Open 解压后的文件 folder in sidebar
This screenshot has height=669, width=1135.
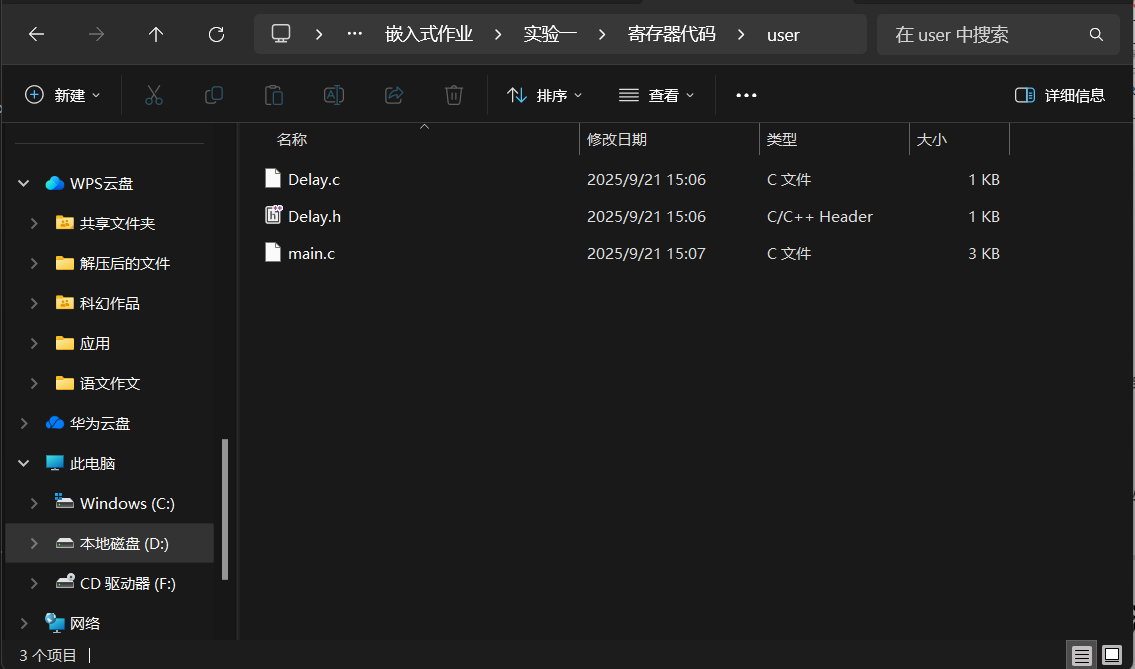click(x=125, y=264)
